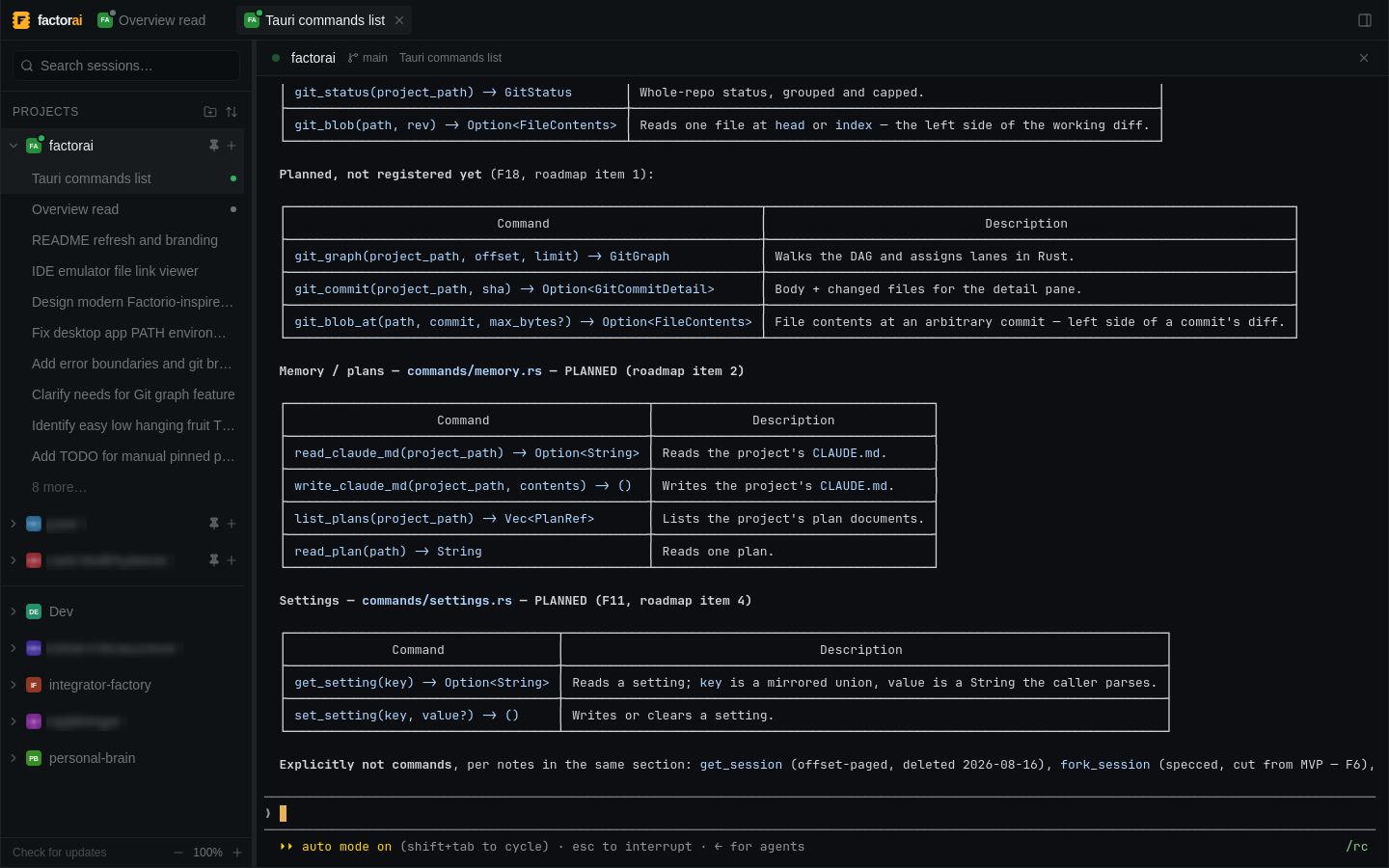Click the list_plans command cell

(x=467, y=519)
